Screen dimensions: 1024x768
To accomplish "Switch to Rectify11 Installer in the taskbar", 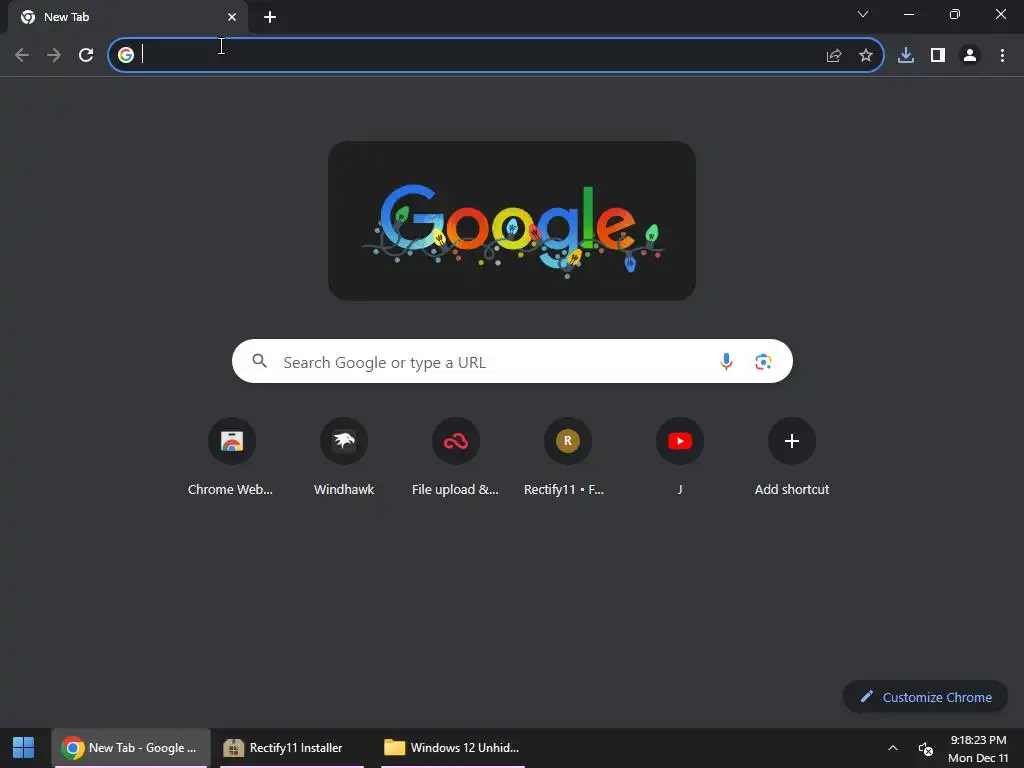I will (x=291, y=748).
